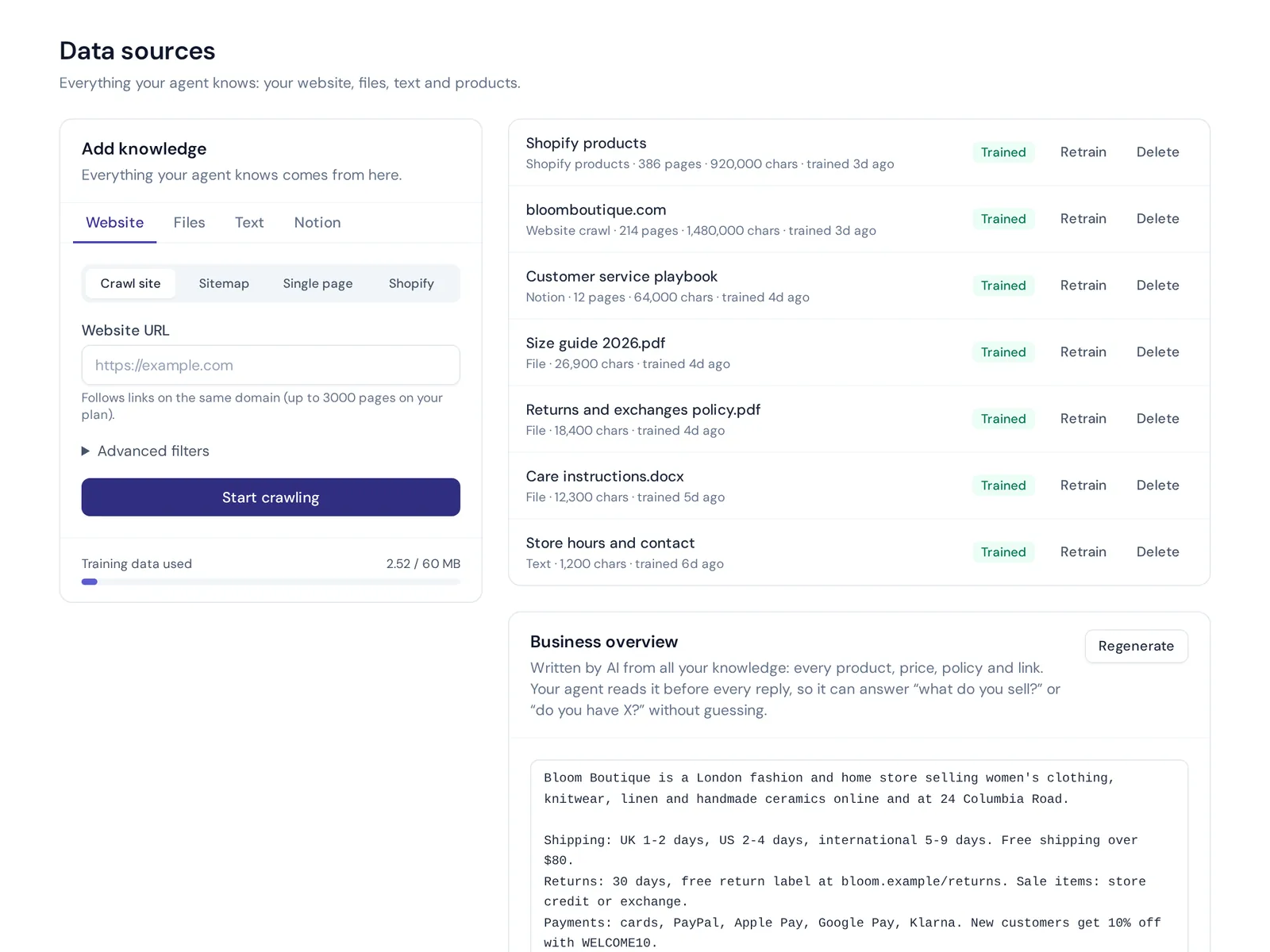Viewport: 1270px width, 952px height.
Task: Focus the Website URL input field
Action: (271, 365)
